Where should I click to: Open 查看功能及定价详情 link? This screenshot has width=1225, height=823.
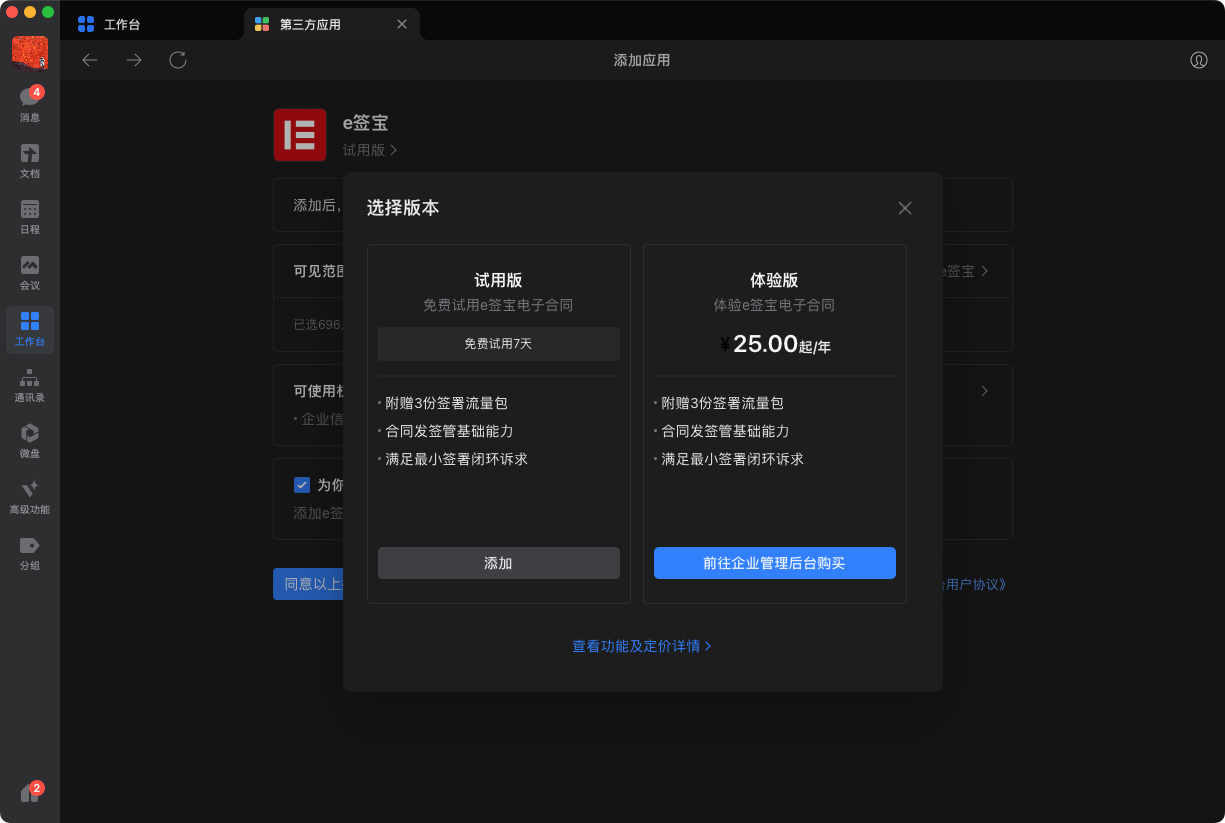point(642,646)
